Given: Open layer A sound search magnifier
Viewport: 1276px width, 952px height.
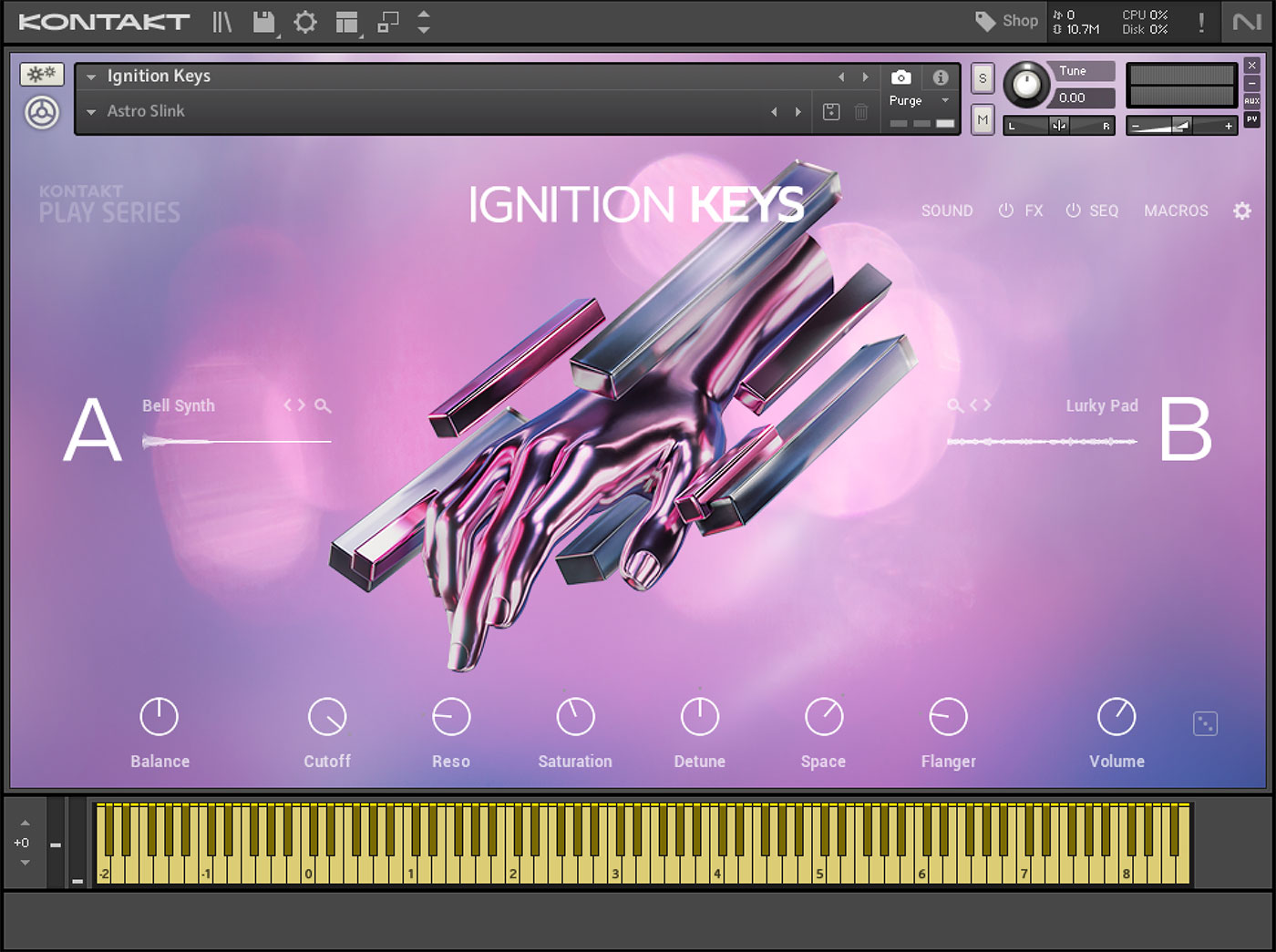Looking at the screenshot, I should coord(323,405).
